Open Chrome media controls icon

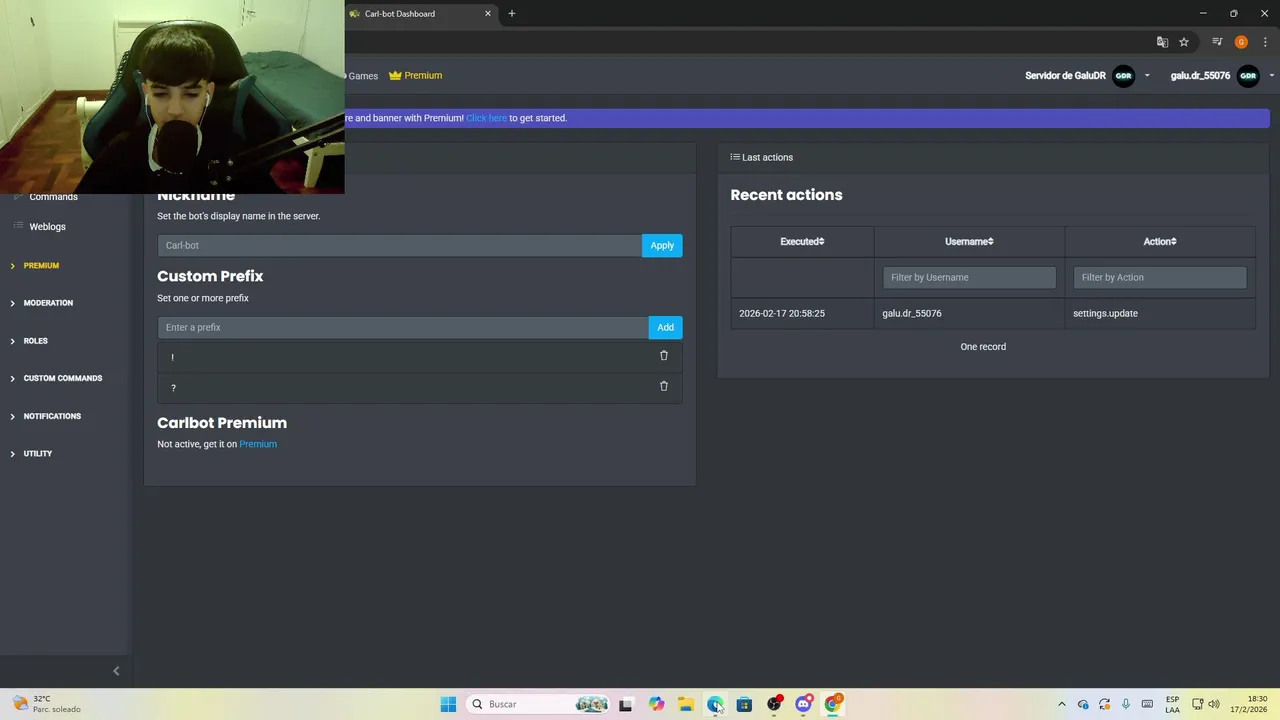coord(1217,42)
